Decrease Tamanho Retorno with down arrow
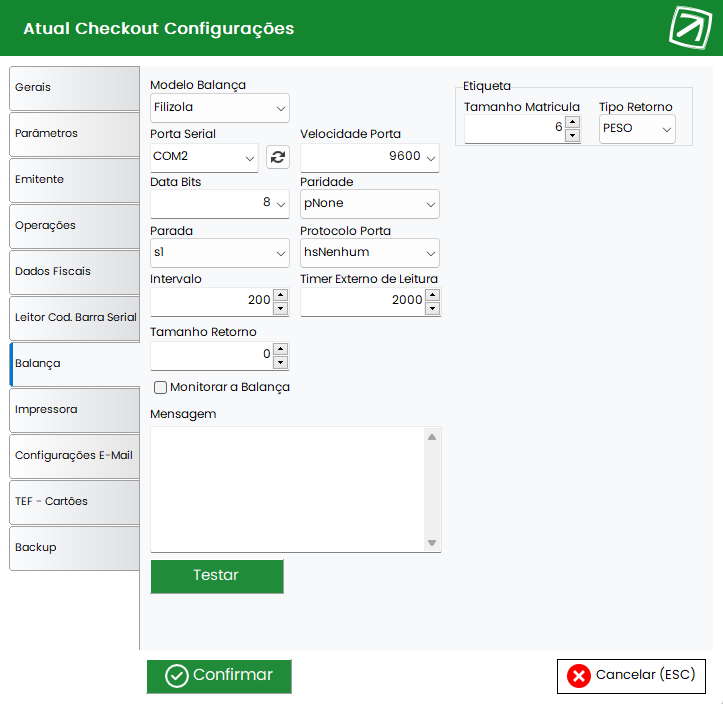Image resolution: width=723 pixels, height=704 pixels. (280, 362)
